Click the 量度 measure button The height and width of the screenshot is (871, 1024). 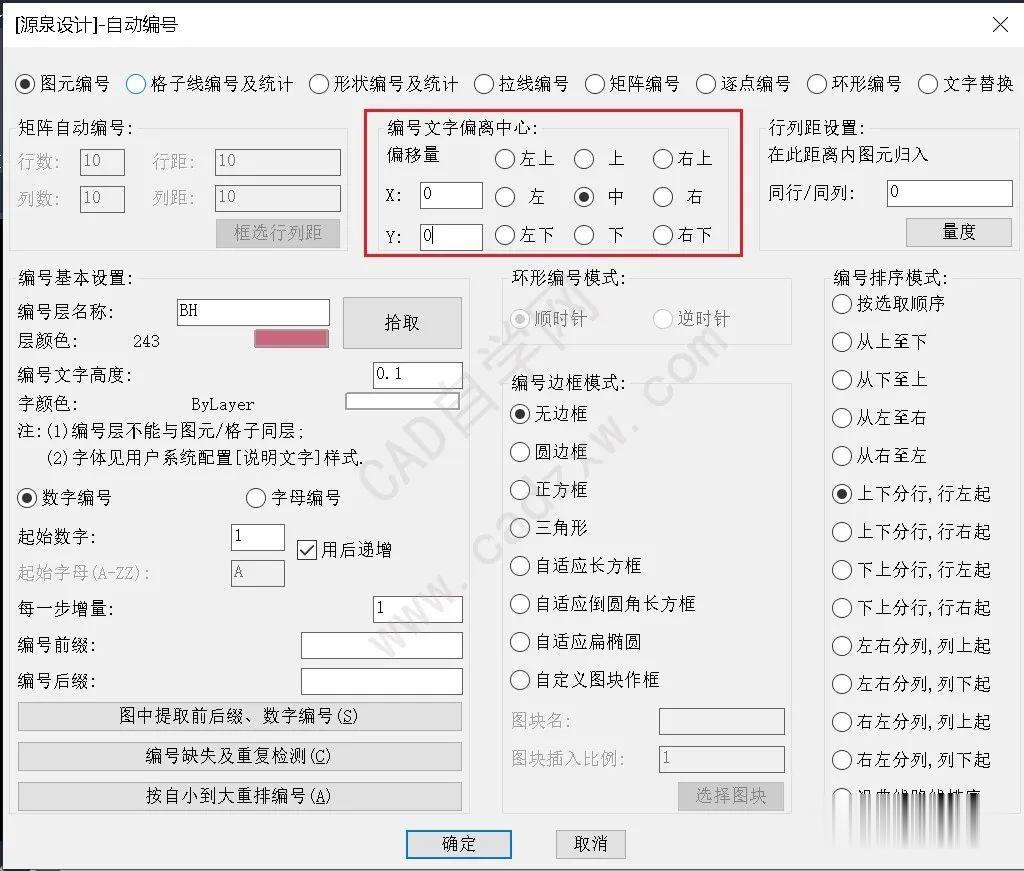(x=958, y=232)
